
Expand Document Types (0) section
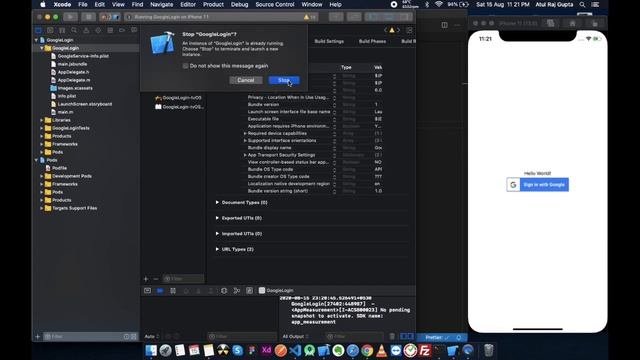pyautogui.click(x=217, y=202)
